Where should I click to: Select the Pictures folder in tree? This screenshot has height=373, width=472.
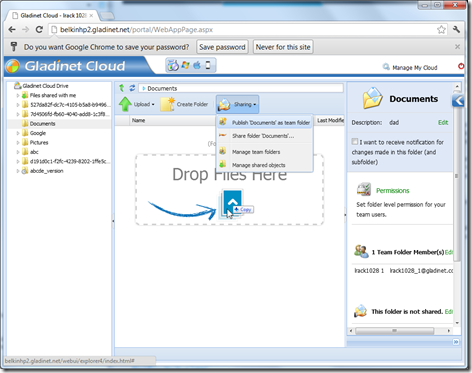39,143
